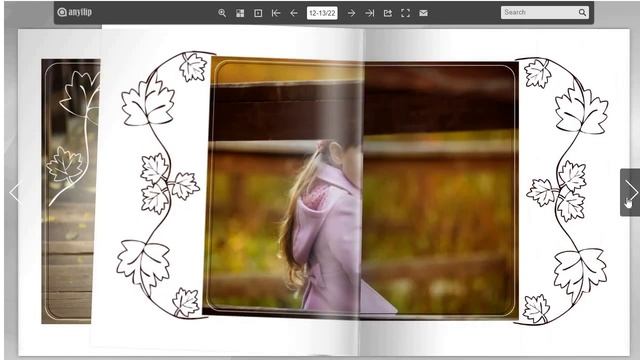Flip backward with left side arrow
The width and height of the screenshot is (640, 360).
coord(16,193)
